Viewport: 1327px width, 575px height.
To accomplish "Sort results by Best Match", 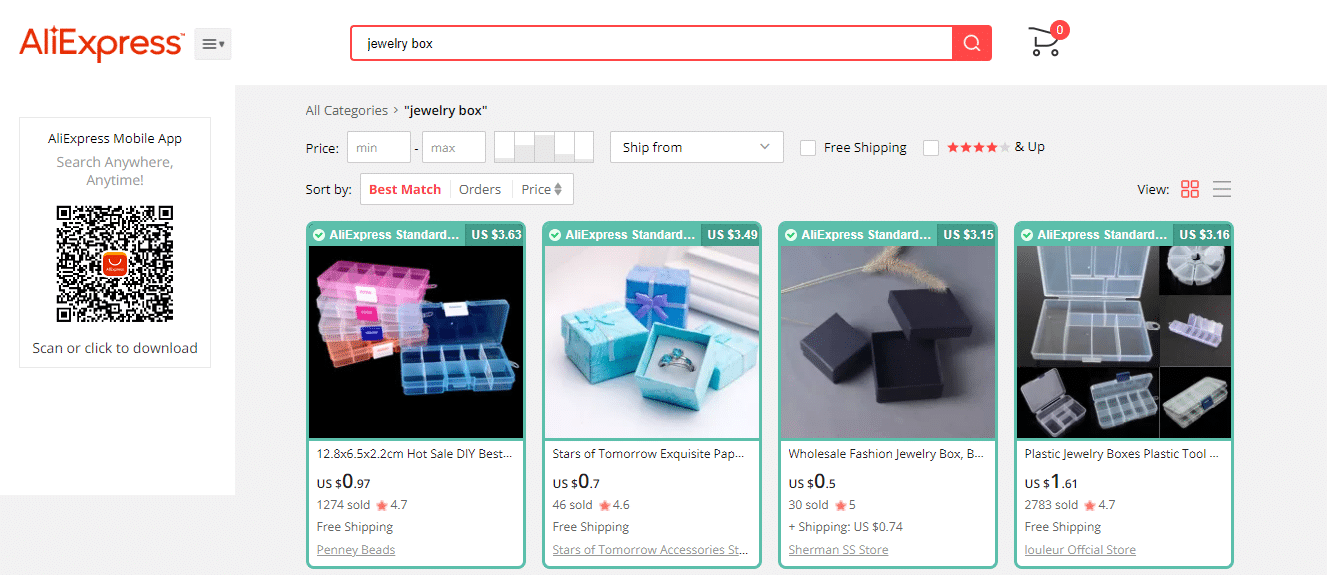I will click(x=405, y=189).
